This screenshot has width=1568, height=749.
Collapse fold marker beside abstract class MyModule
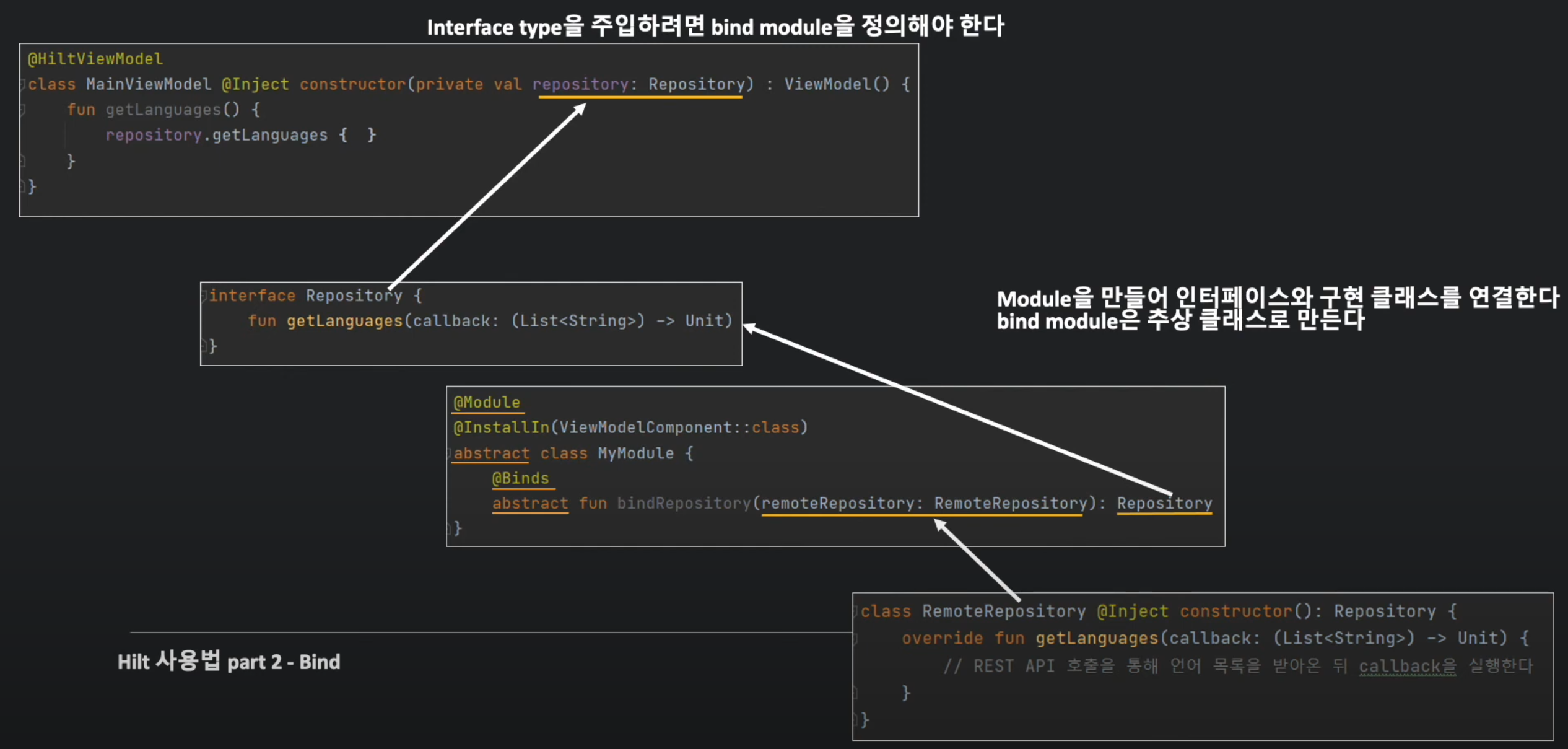pos(450,453)
